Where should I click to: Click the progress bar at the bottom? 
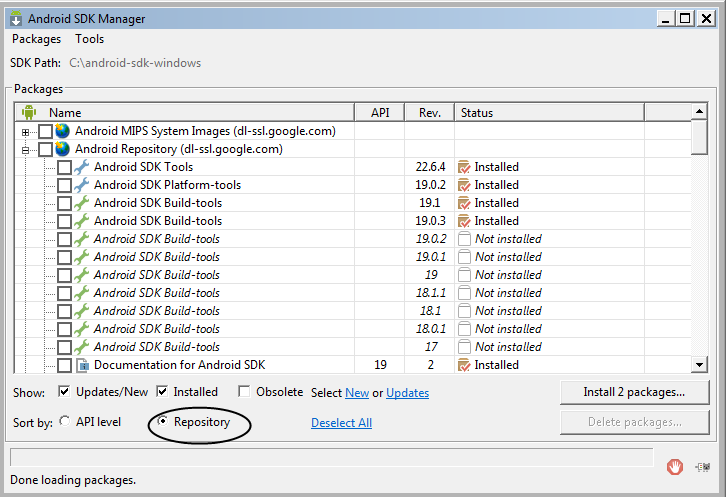332,457
